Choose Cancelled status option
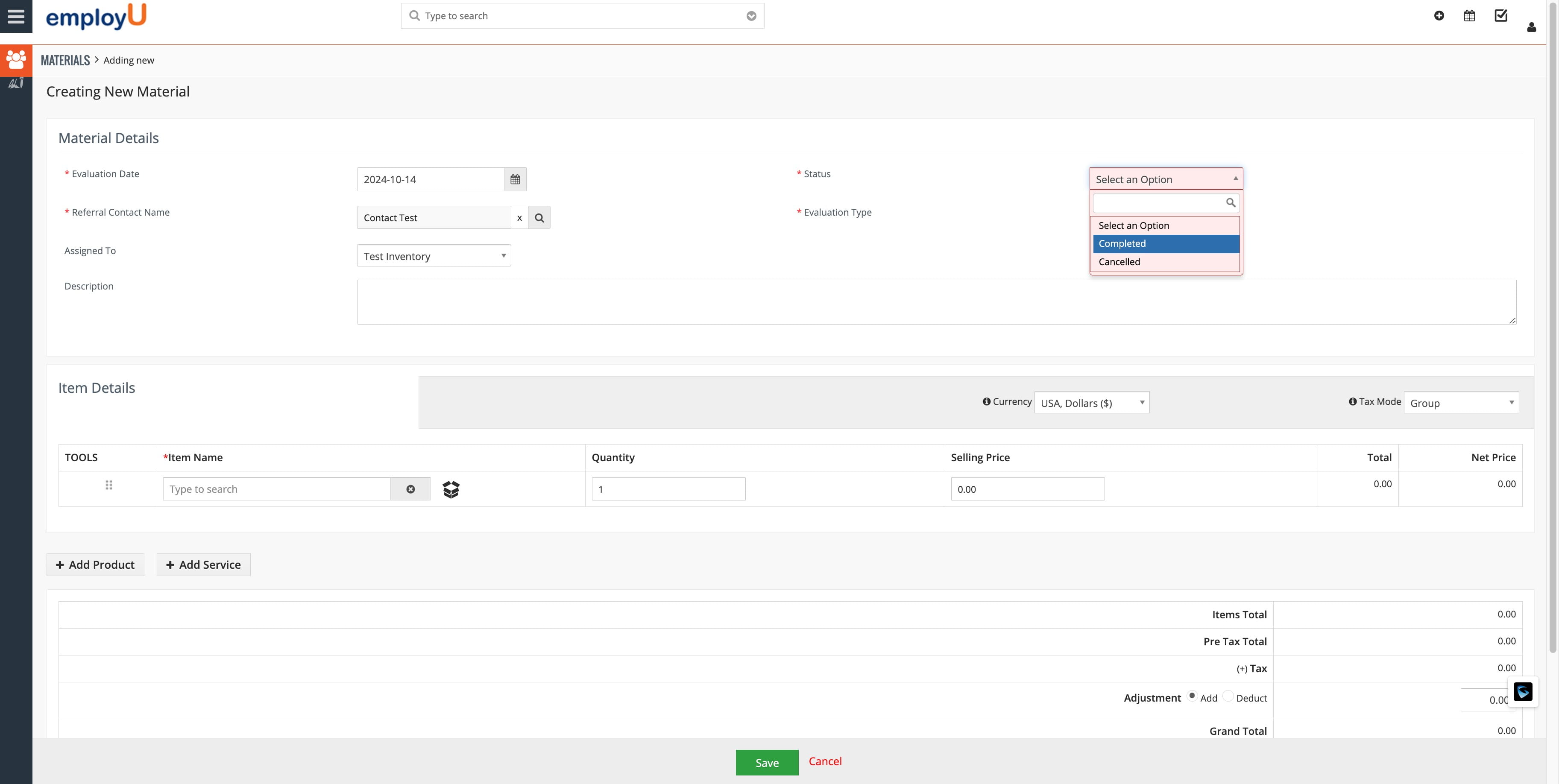This screenshot has width=1559, height=784. click(1166, 262)
